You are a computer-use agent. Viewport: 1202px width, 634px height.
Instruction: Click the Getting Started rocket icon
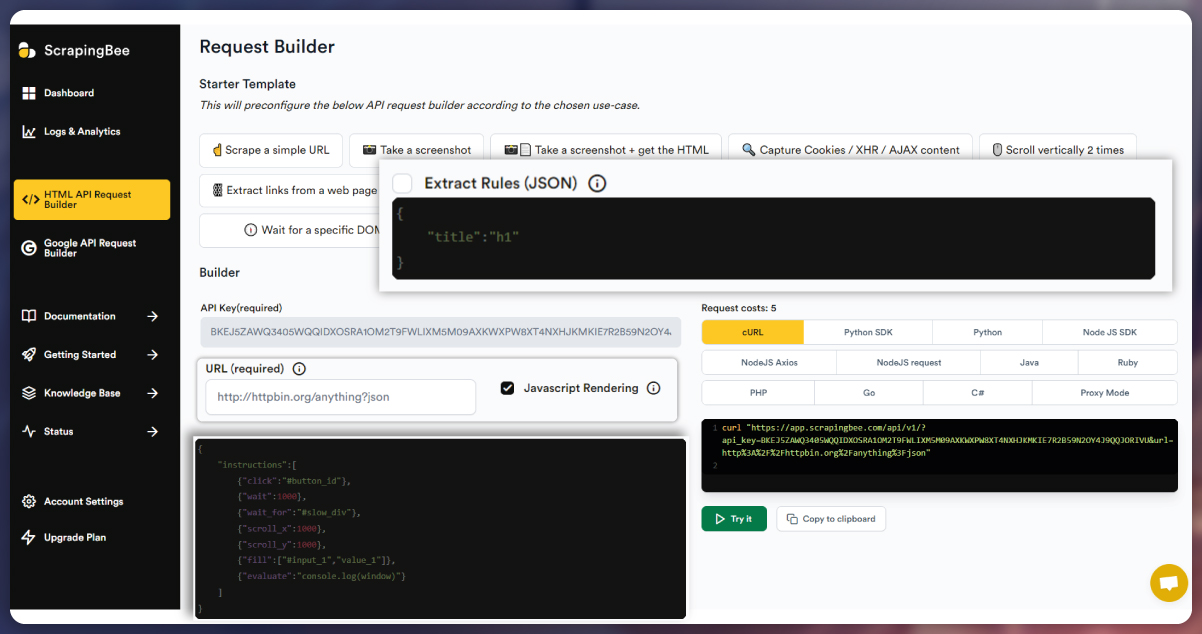(29, 355)
